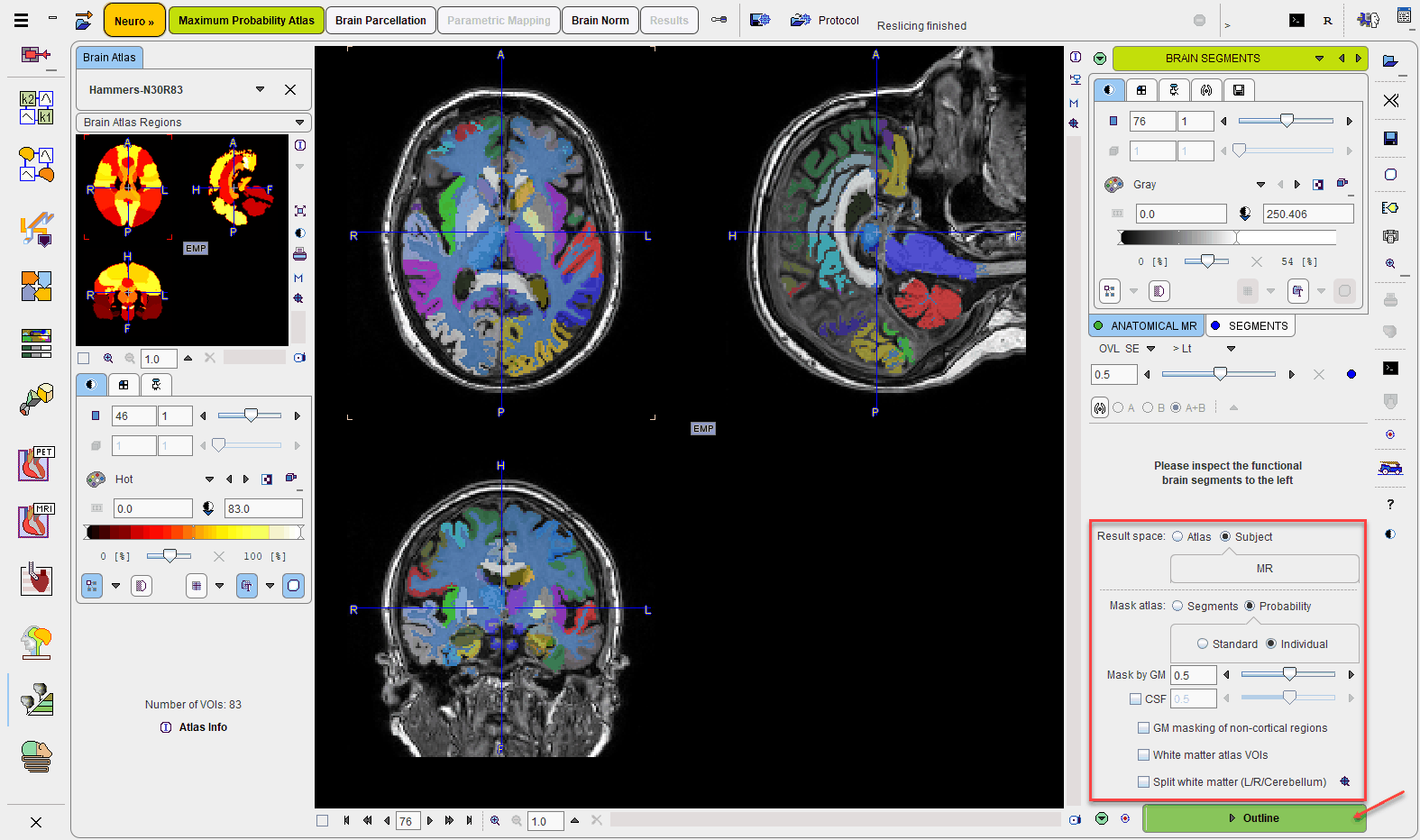
Task: Open the hamburger main menu
Action: point(21,20)
